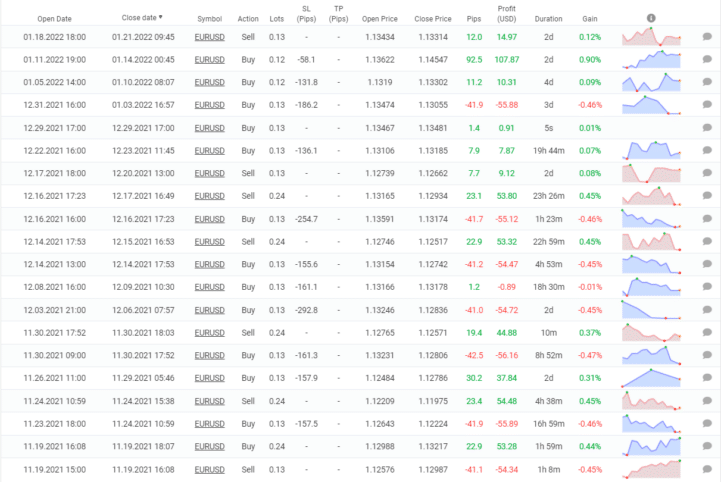Open comment for trade opened 11.24.2021 10:59
721x482 pixels.
point(707,401)
